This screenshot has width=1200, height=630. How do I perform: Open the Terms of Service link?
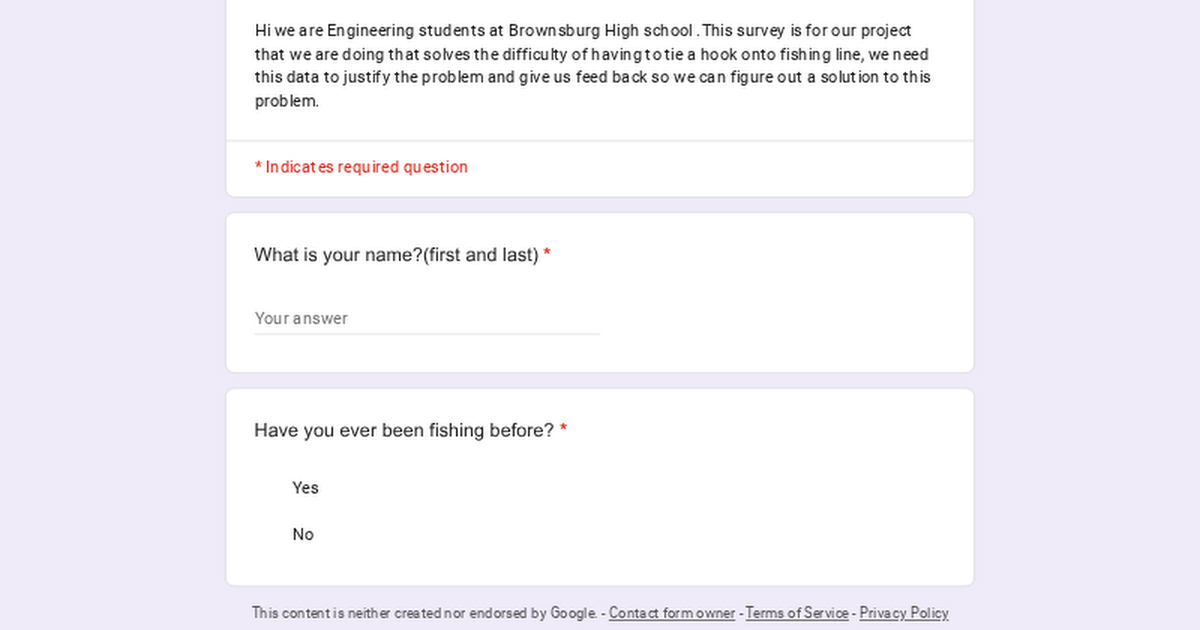(797, 613)
